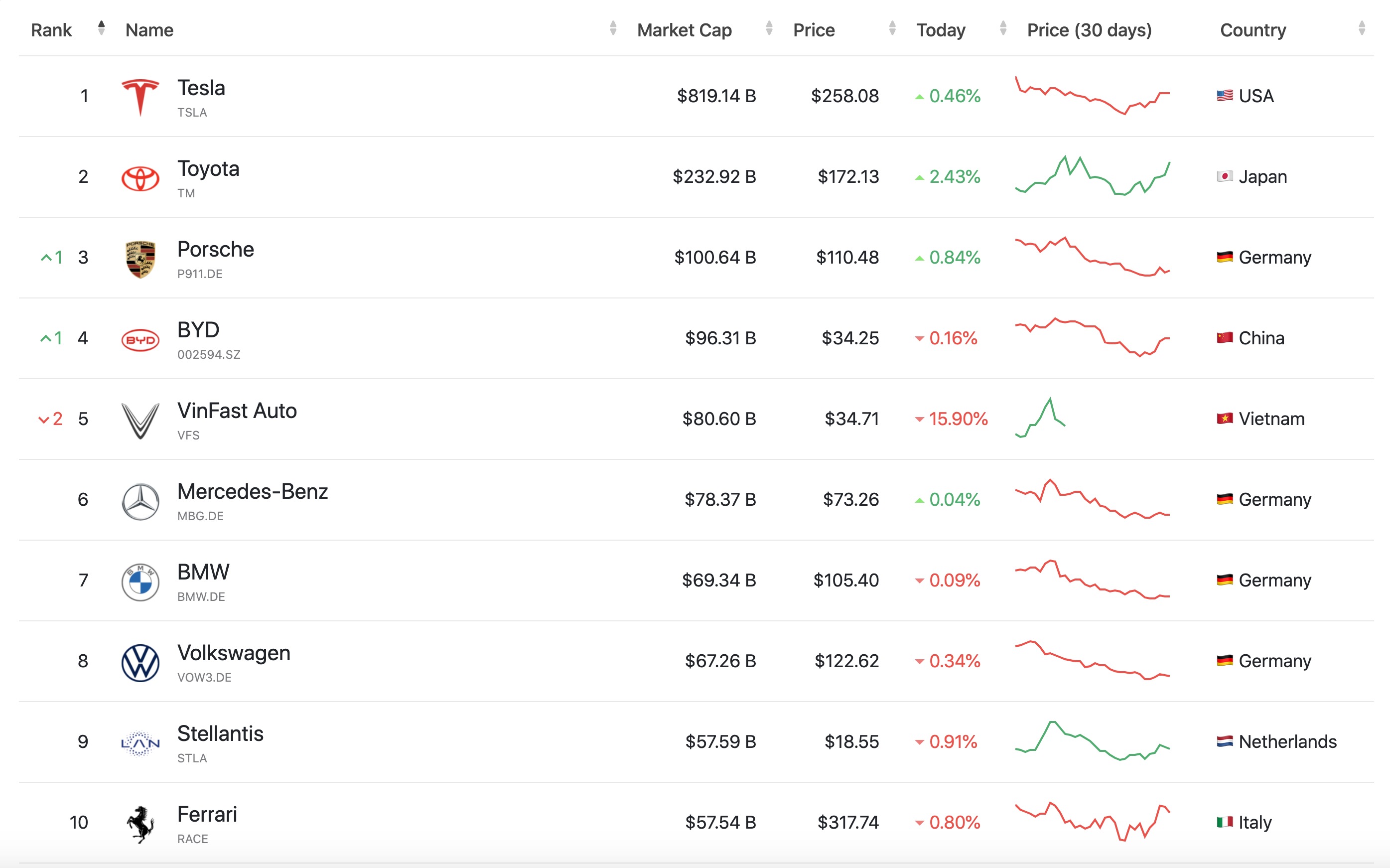The image size is (1390, 868).
Task: Sort by Price column header
Action: tap(813, 30)
